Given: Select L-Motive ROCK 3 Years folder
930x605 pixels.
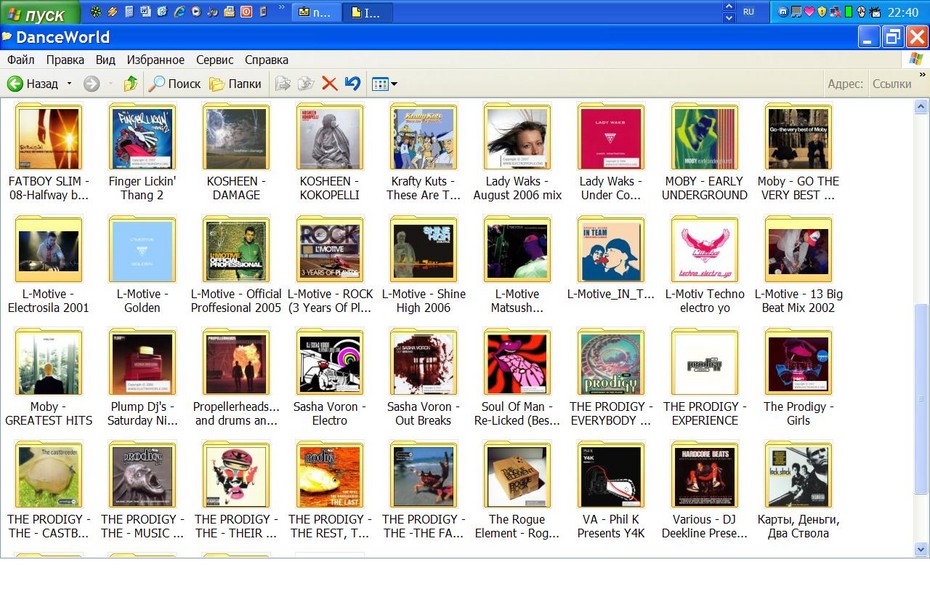Looking at the screenshot, I should coord(329,266).
